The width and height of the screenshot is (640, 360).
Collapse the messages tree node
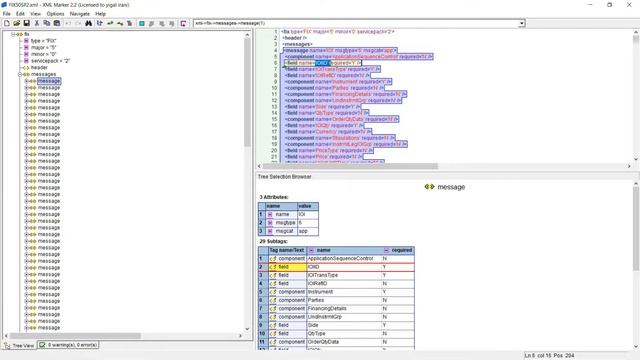[x=20, y=74]
